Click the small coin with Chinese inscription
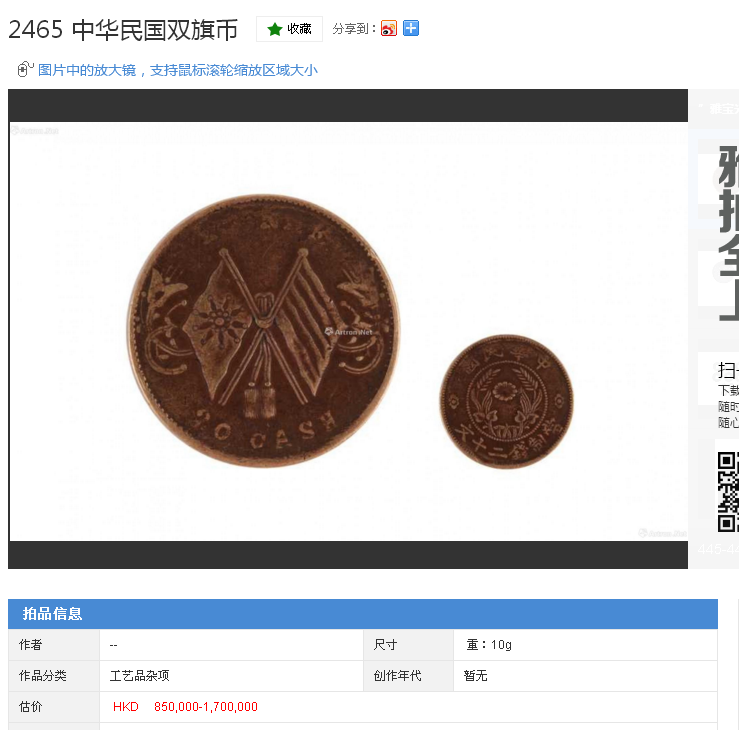 pos(507,402)
